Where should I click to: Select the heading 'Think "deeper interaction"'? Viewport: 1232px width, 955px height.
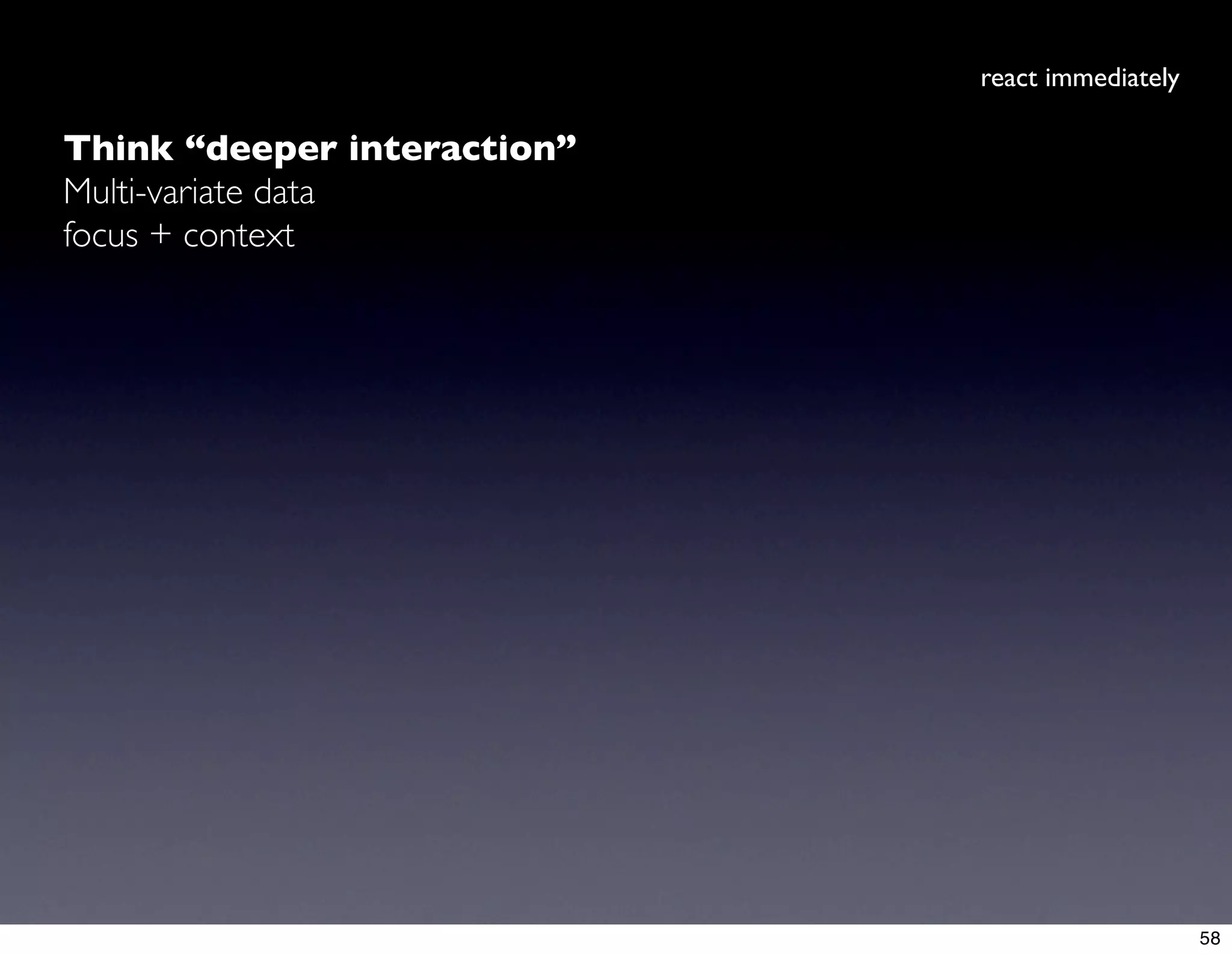coord(320,148)
